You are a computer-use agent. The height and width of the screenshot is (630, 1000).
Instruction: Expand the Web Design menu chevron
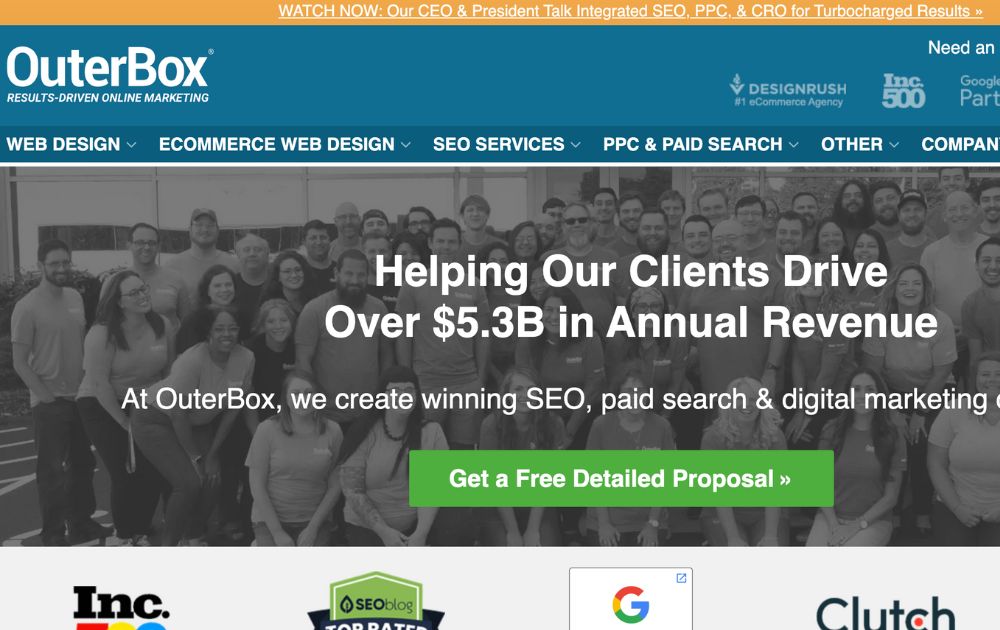pos(131,145)
